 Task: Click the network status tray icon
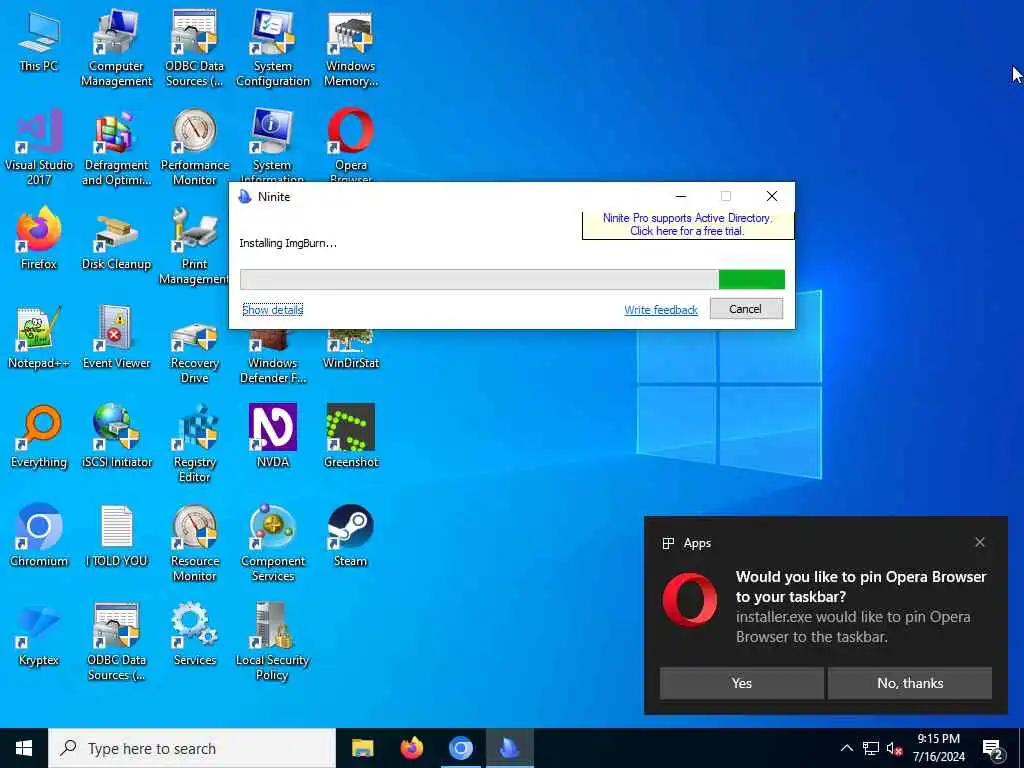click(x=871, y=748)
